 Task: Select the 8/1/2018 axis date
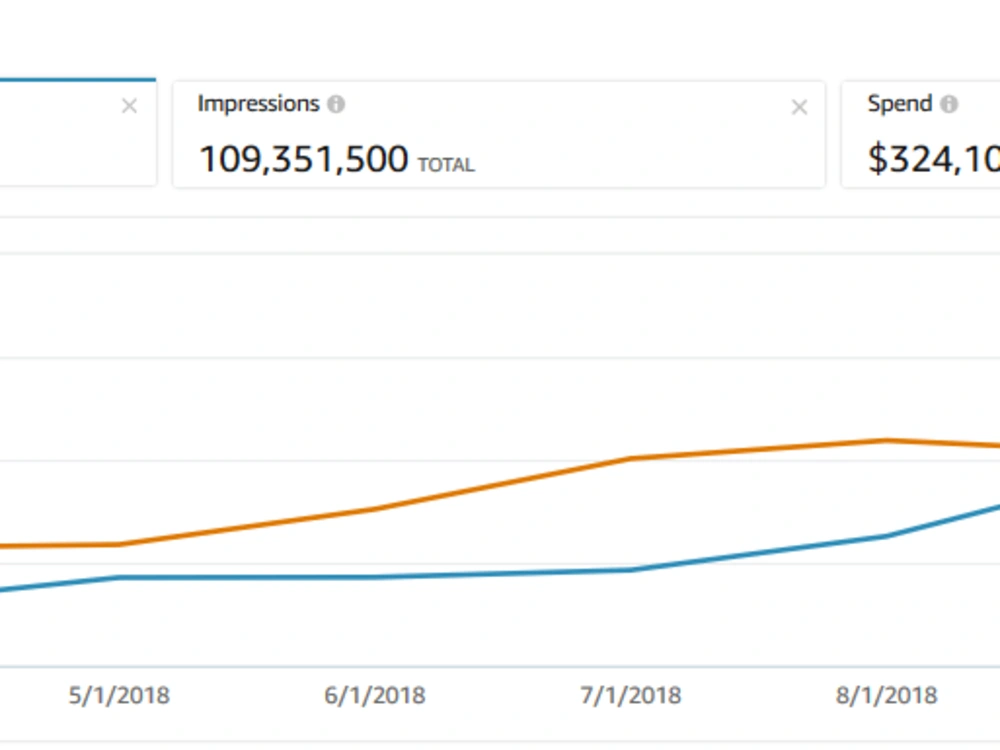click(886, 695)
